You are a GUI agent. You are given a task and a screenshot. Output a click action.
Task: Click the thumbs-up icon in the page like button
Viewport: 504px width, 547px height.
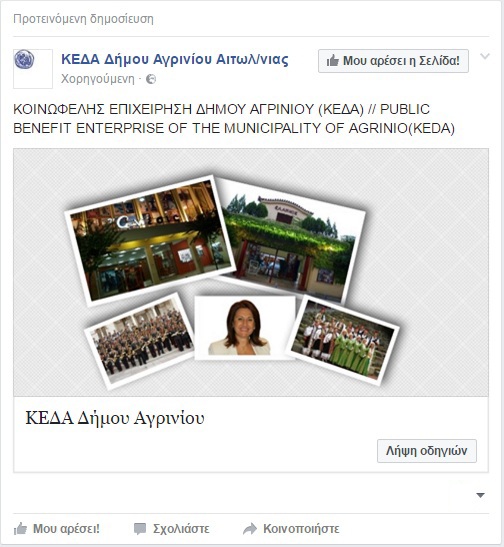pyautogui.click(x=333, y=61)
